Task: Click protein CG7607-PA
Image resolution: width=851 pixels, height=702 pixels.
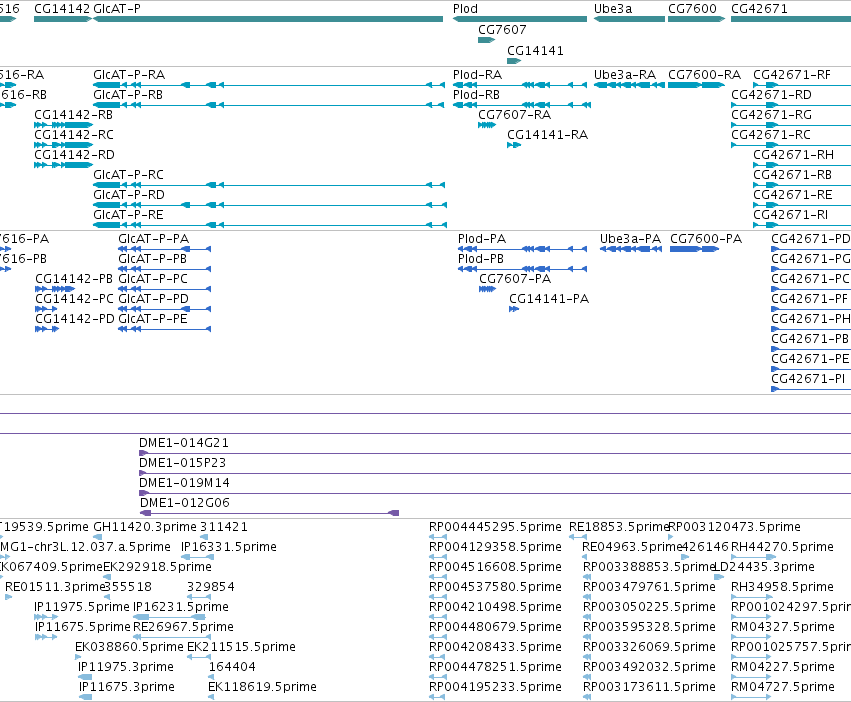Action: coord(487,289)
